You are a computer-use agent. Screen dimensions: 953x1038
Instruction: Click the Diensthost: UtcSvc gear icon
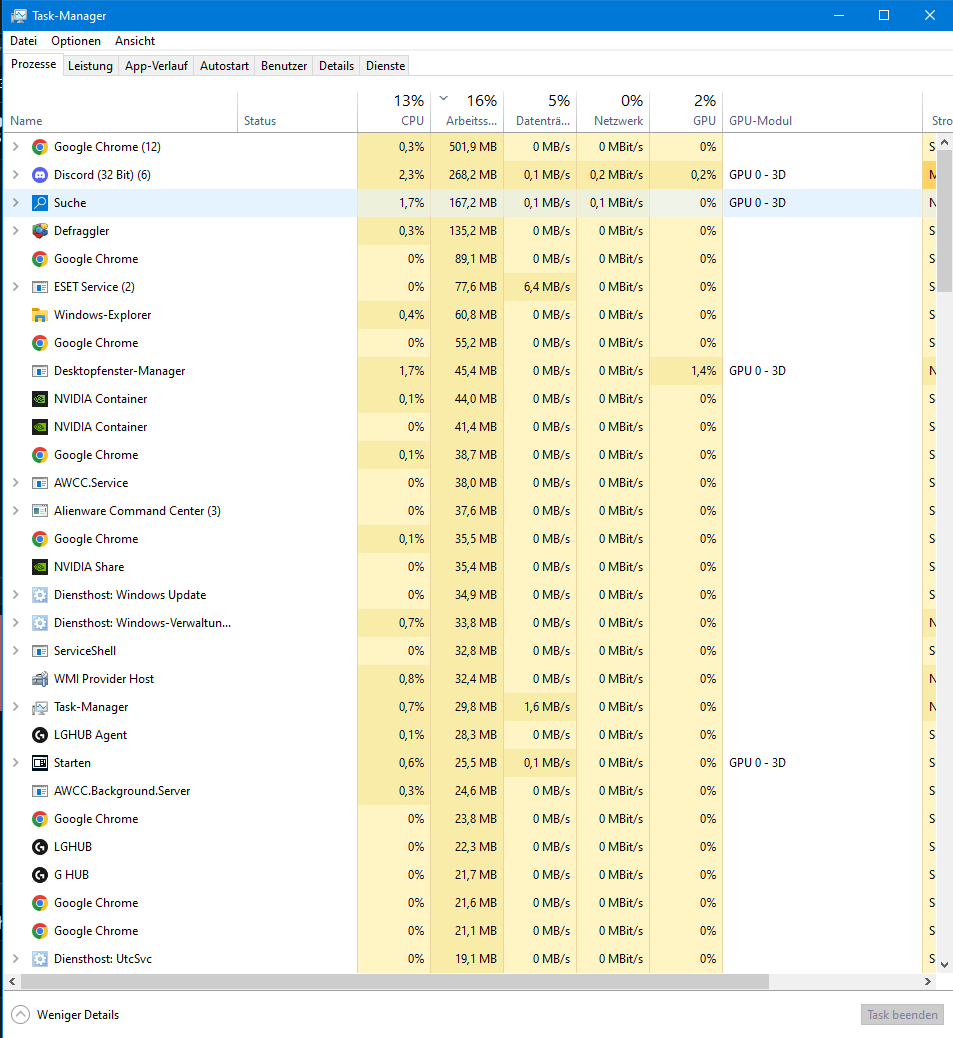[40, 959]
